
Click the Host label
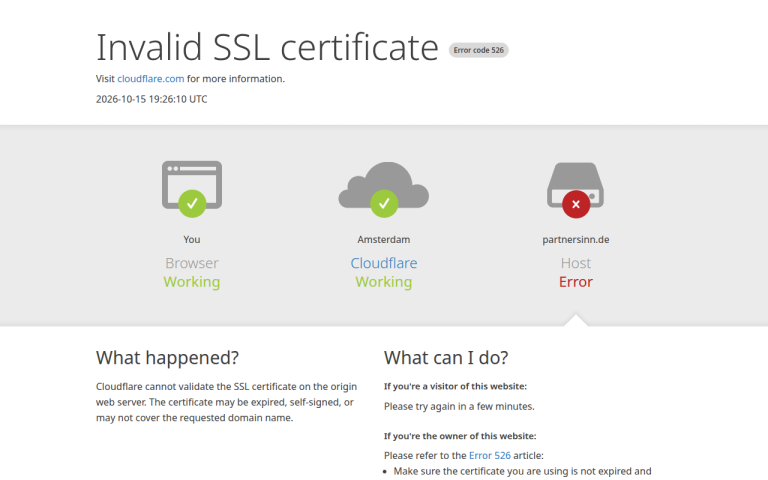tap(576, 263)
